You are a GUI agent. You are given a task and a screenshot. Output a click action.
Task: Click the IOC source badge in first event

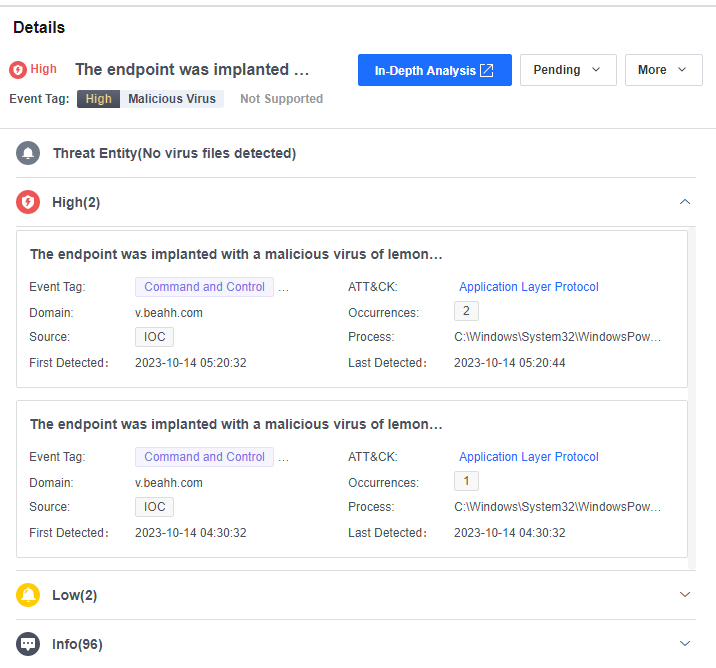(x=154, y=337)
